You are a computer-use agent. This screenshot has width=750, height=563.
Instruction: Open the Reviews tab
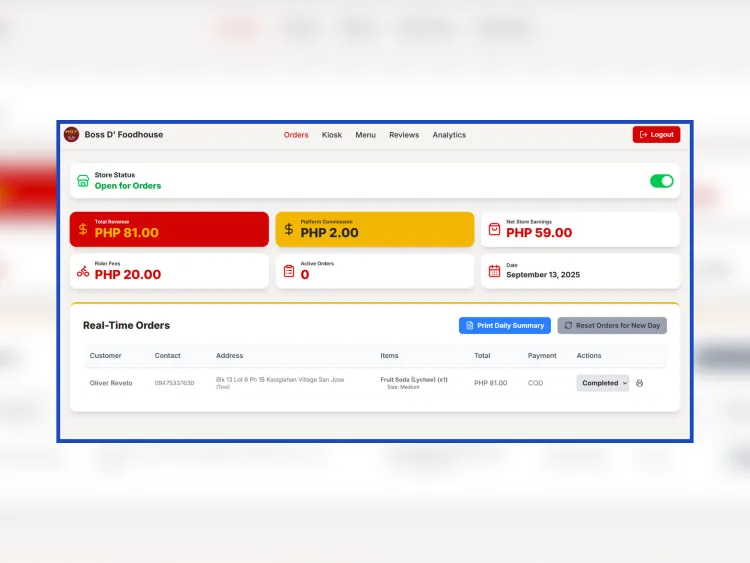[x=404, y=135]
